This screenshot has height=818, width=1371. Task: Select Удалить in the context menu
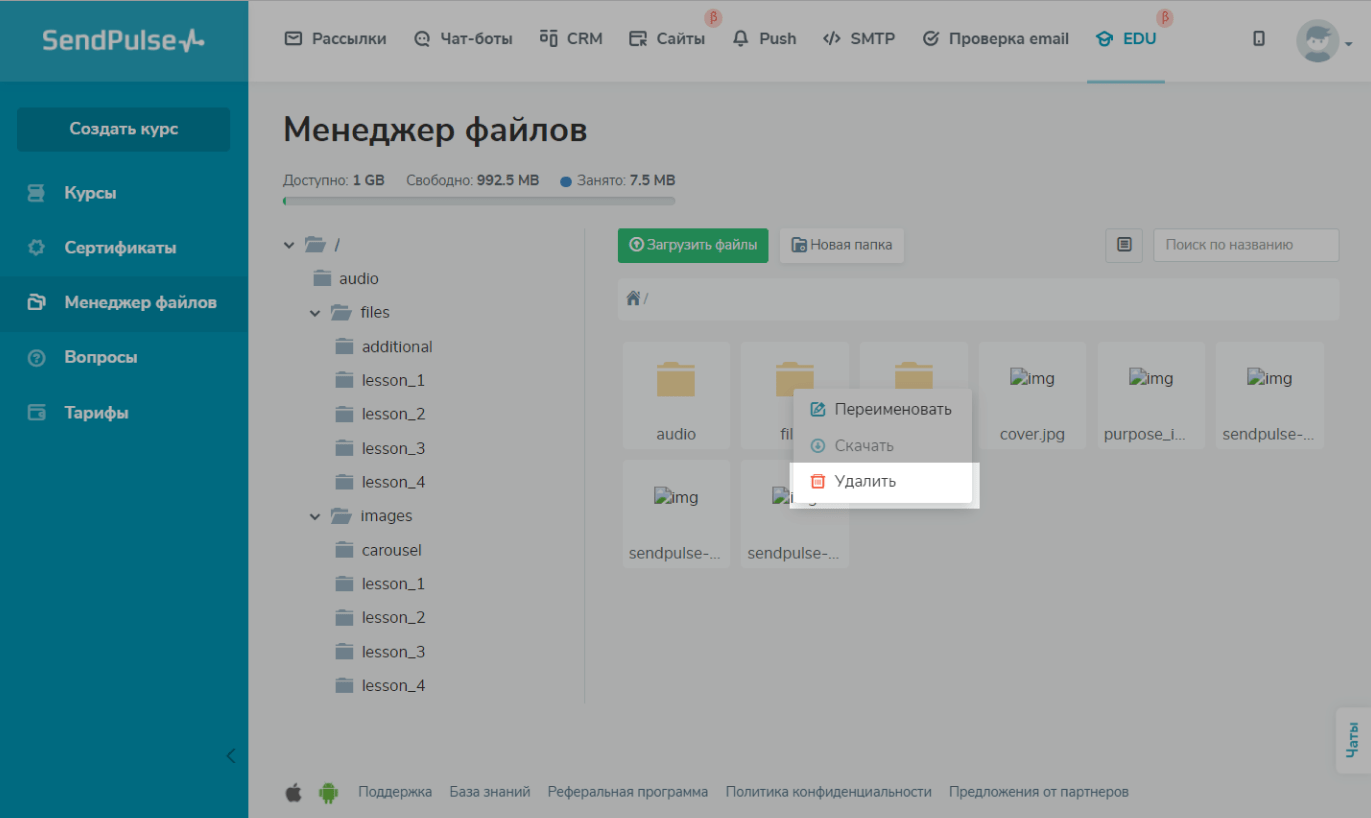(865, 481)
